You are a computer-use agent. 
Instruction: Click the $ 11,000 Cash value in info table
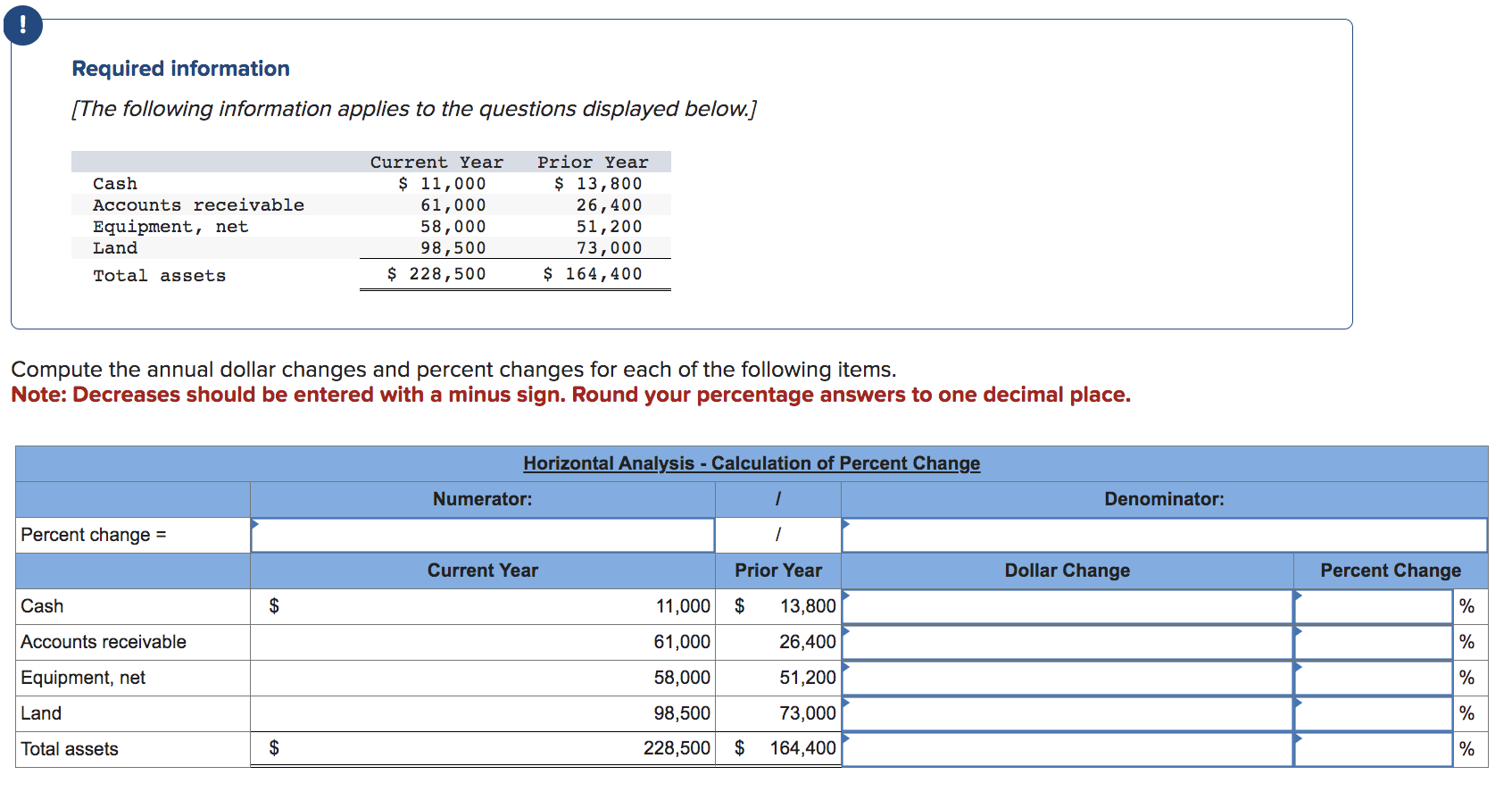442,184
